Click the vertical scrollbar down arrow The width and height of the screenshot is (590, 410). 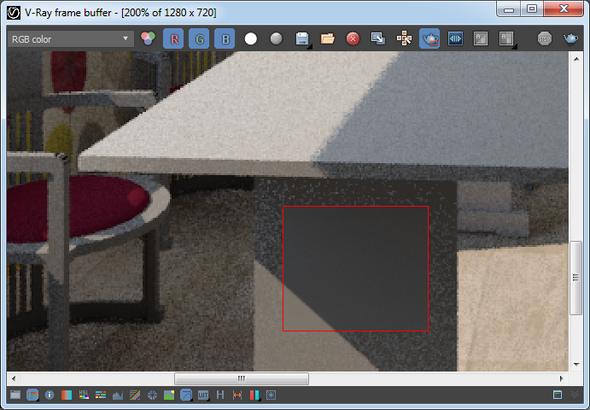(576, 364)
